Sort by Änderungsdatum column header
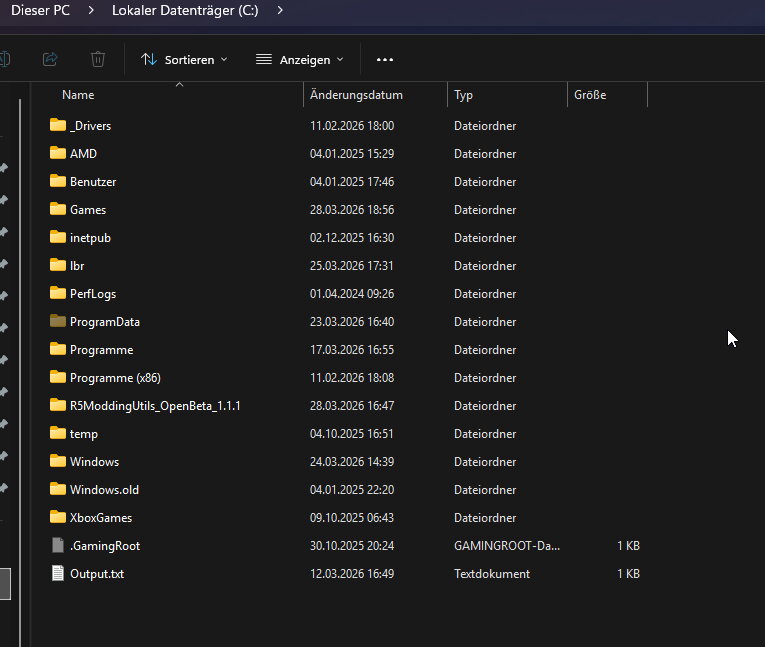 tap(356, 95)
